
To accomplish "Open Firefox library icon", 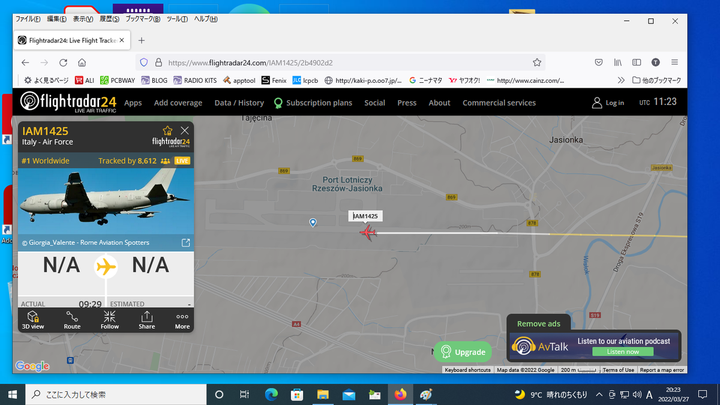I will (618, 62).
